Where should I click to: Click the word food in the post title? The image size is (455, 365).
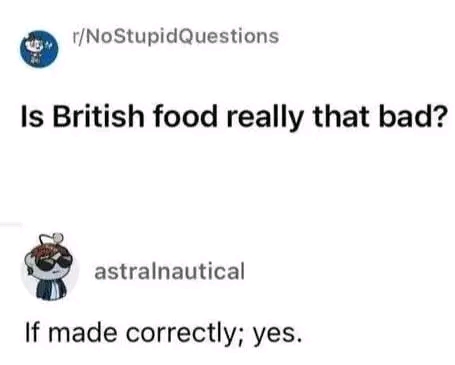[185, 116]
